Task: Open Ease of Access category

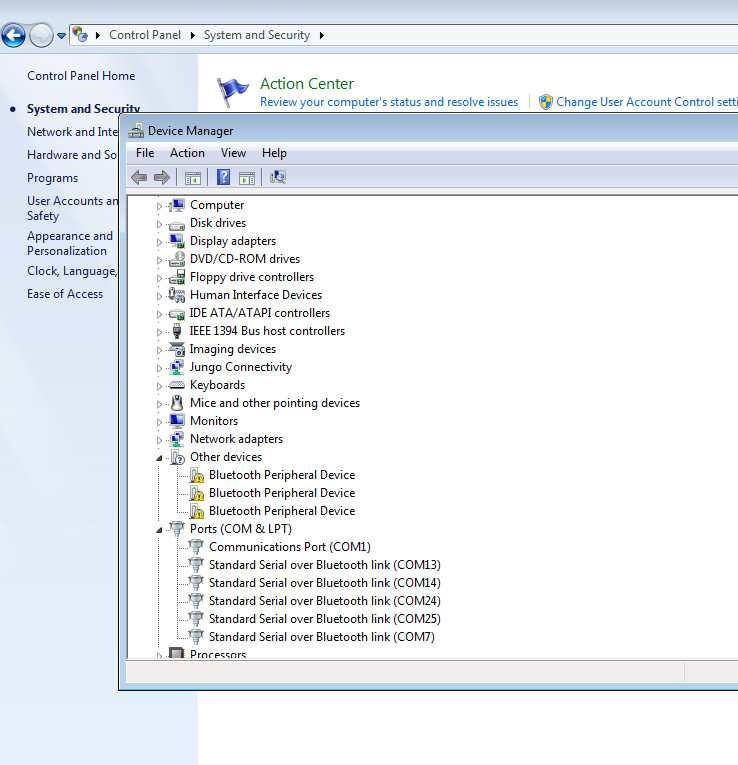Action: click(65, 294)
